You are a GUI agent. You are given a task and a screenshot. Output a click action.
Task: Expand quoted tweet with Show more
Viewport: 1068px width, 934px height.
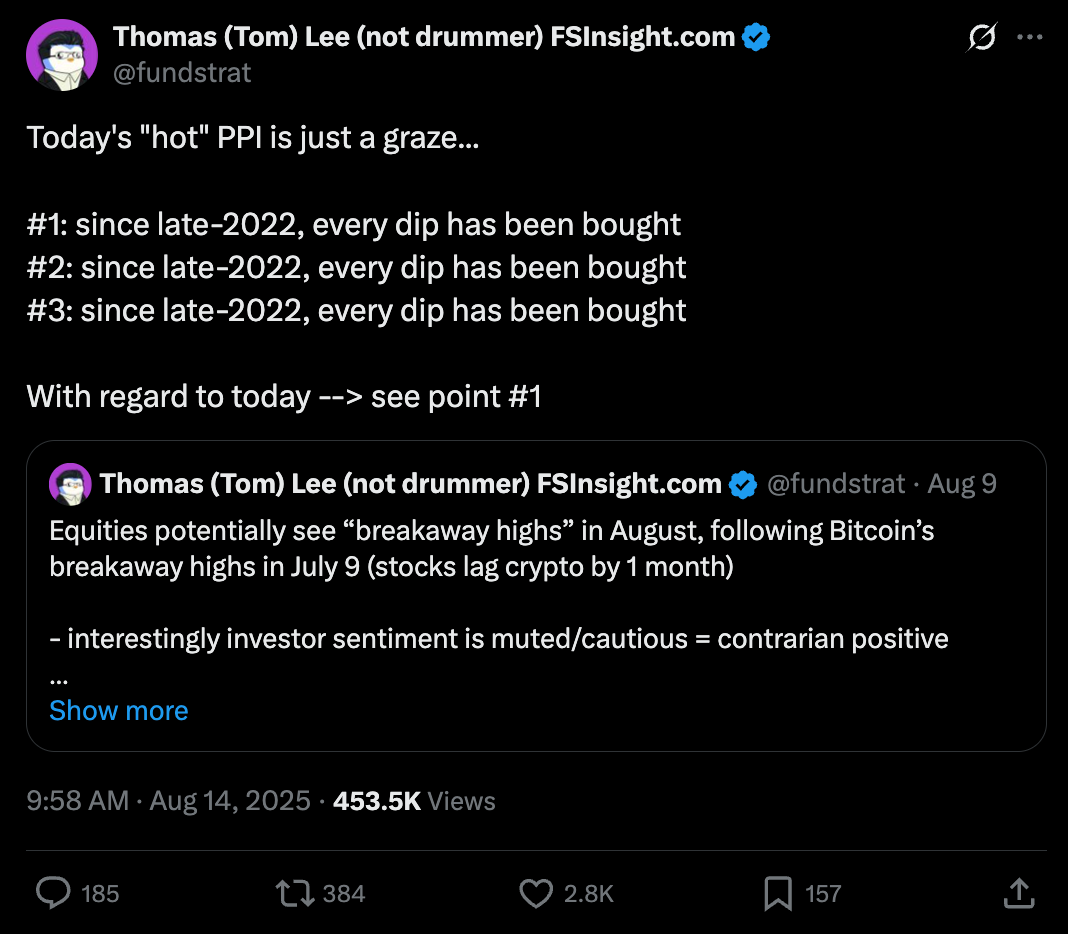(118, 710)
